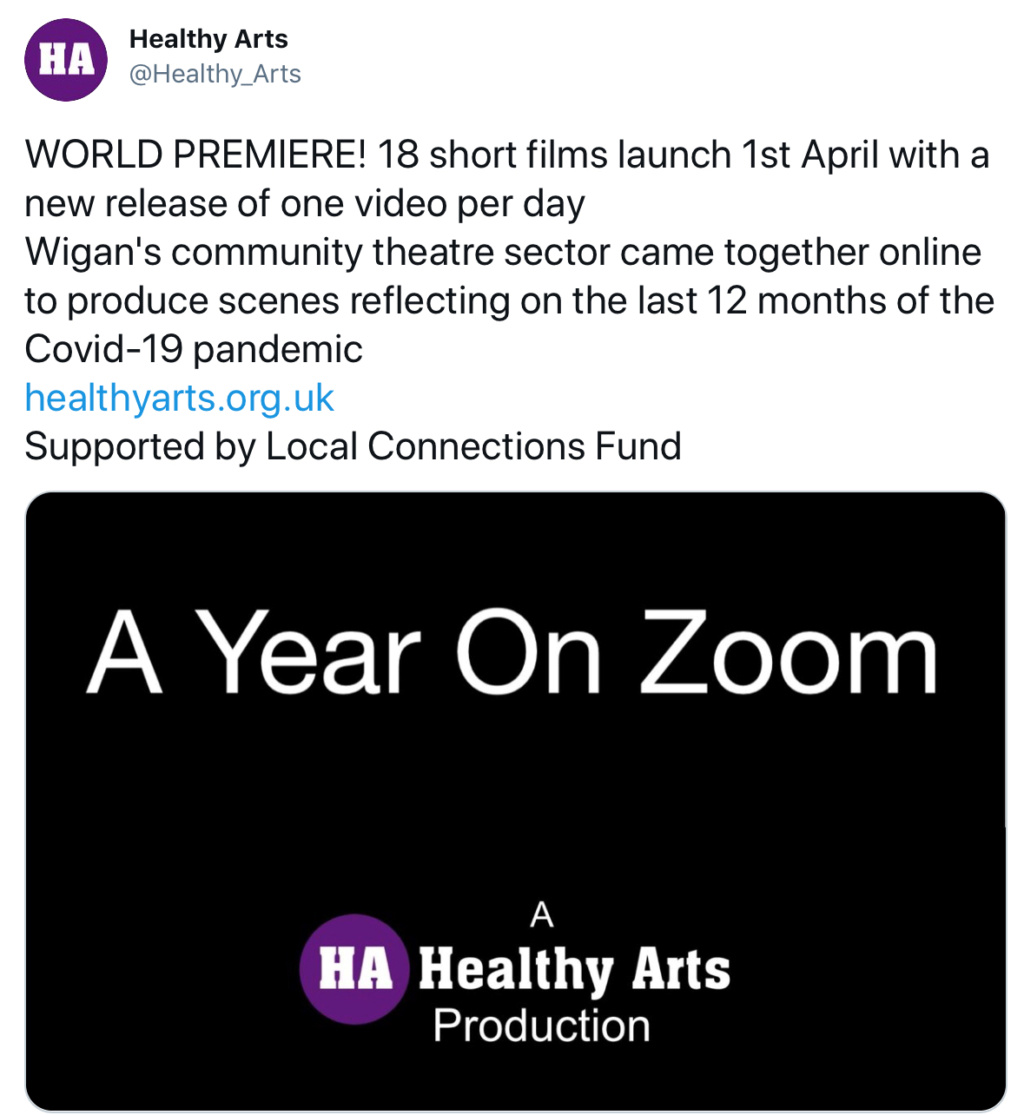This screenshot has height=1115, width=1024.
Task: Click the new release of one video line
Action: [x=304, y=204]
